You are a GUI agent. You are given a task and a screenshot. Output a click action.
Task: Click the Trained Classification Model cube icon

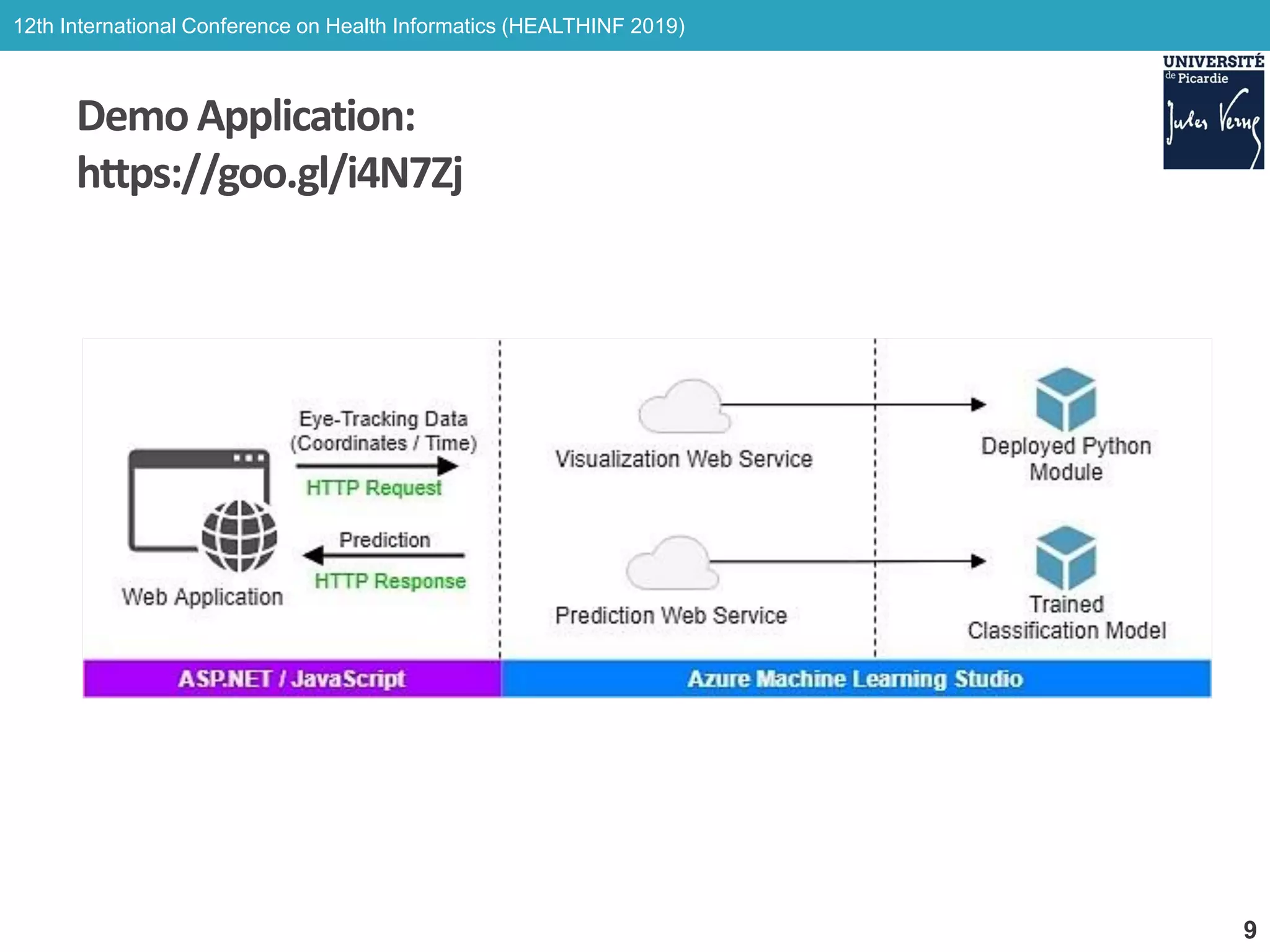(1066, 558)
